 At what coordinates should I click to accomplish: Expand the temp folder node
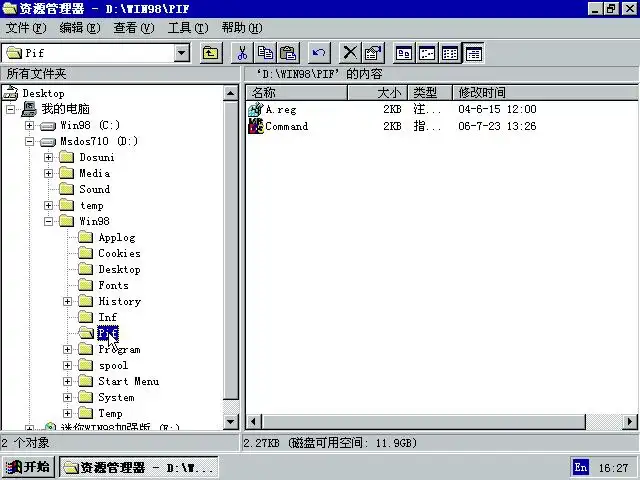pos(49,205)
